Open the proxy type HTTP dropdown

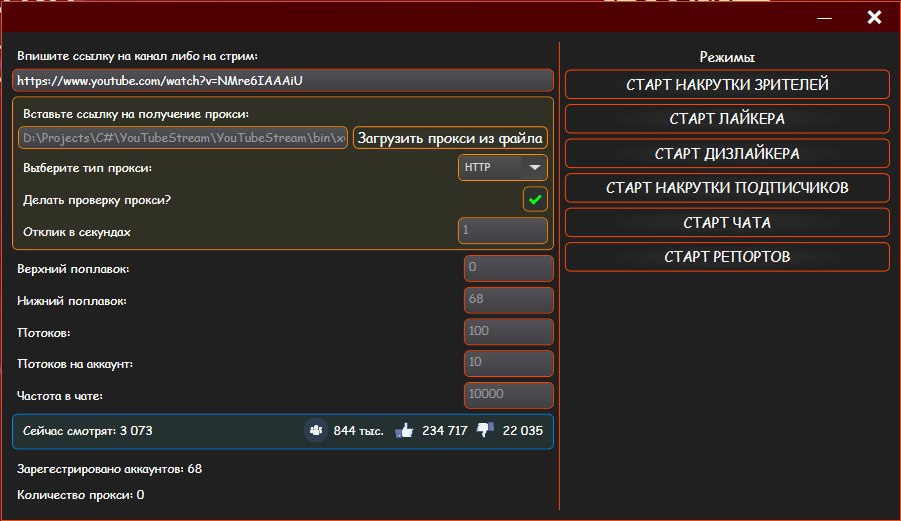(503, 167)
